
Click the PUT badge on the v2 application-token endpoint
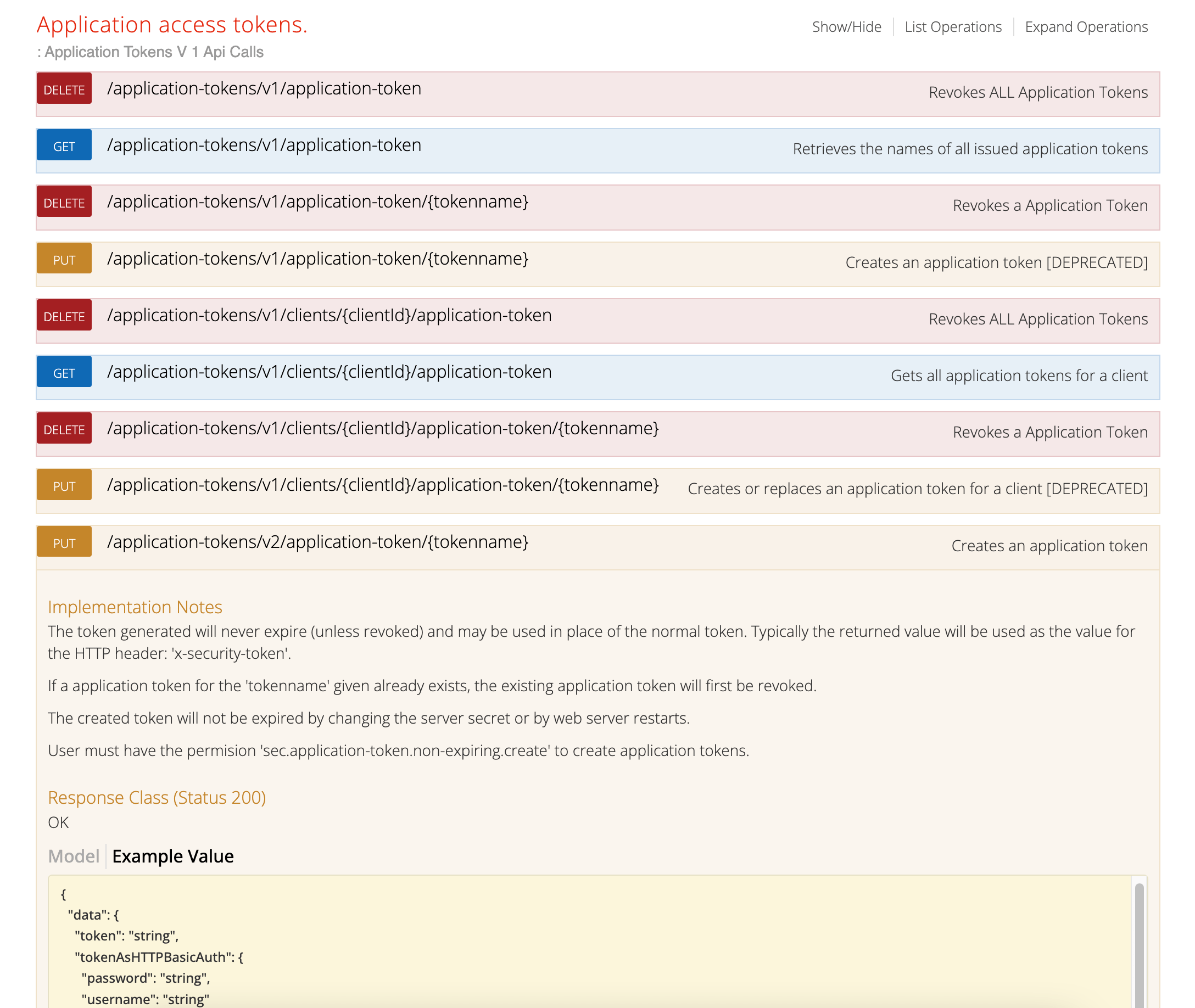click(x=64, y=542)
